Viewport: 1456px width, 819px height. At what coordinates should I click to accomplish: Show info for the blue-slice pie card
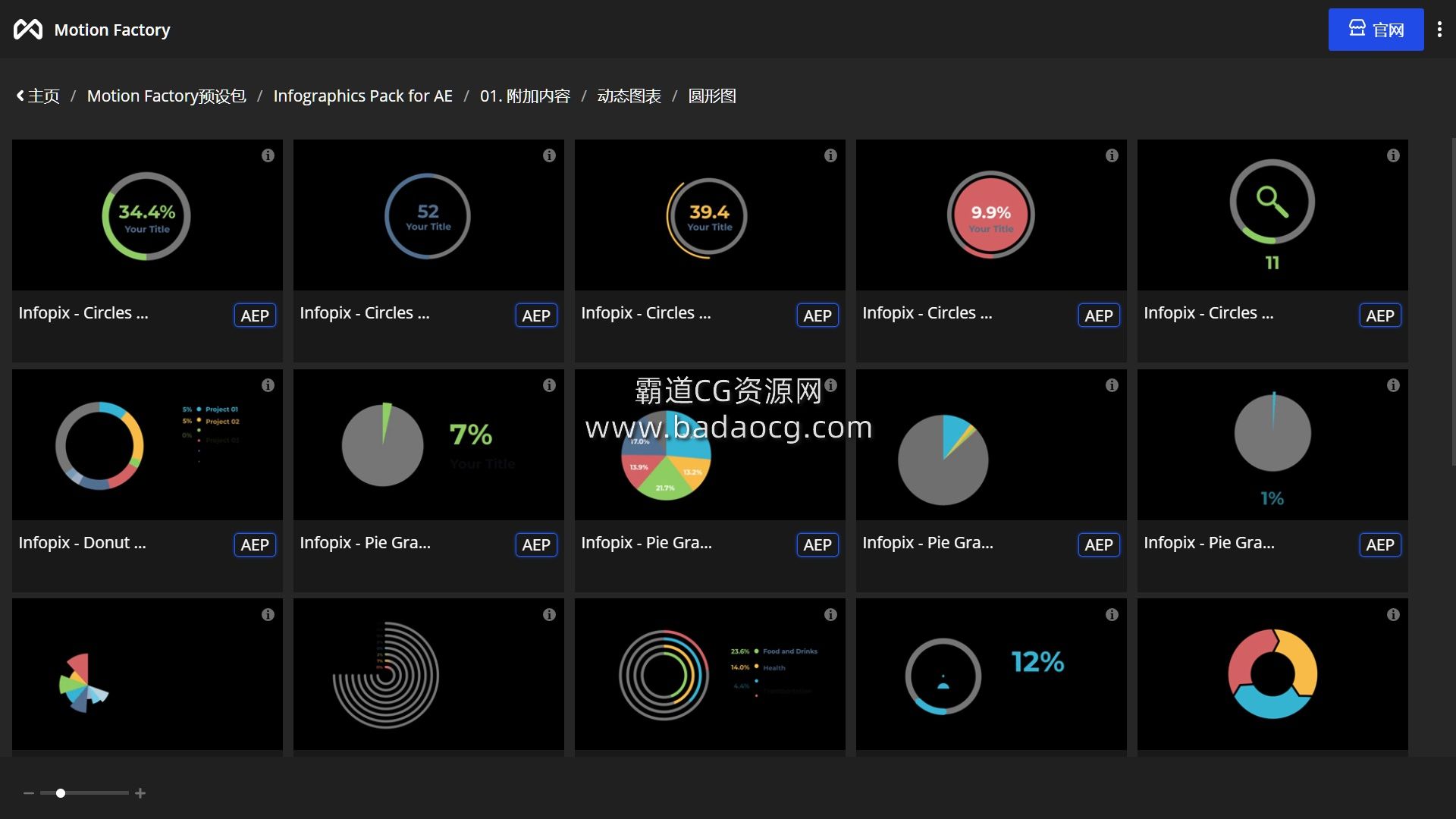1112,385
